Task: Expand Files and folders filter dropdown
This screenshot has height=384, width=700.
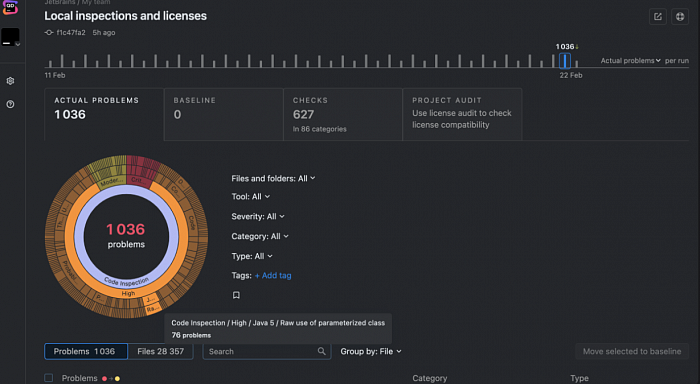Action: 273,178
